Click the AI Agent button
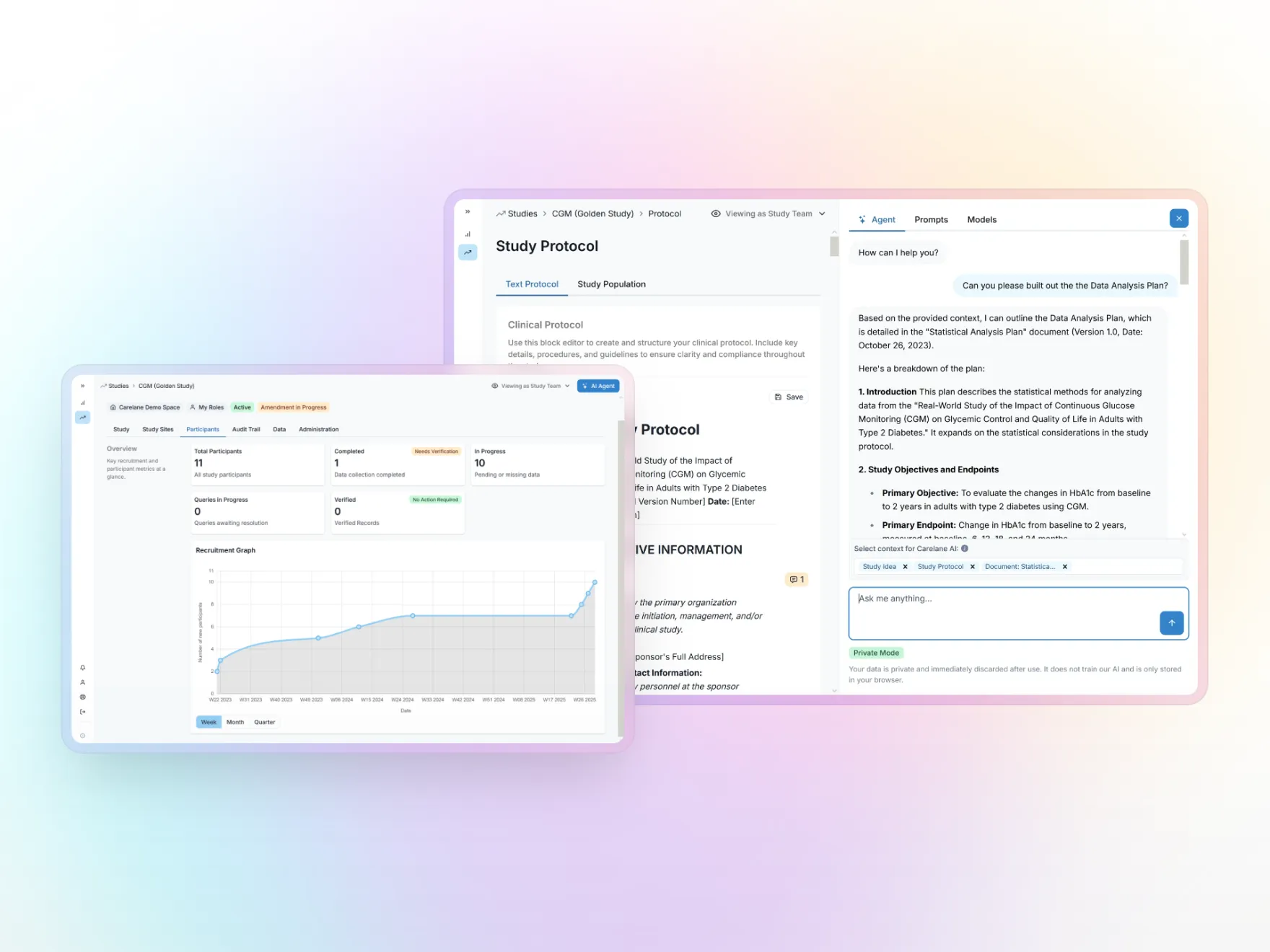Screen dimensions: 1270x952 click(598, 386)
